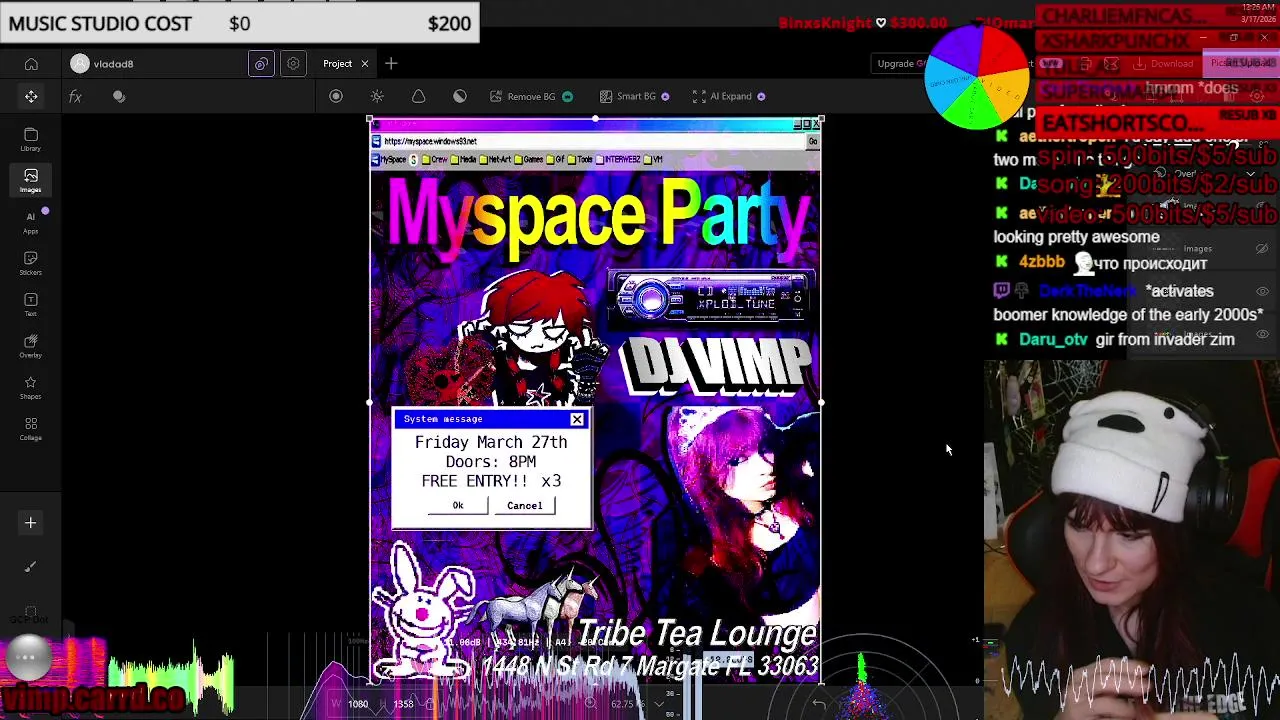Click Remove BG tool

click(x=531, y=96)
